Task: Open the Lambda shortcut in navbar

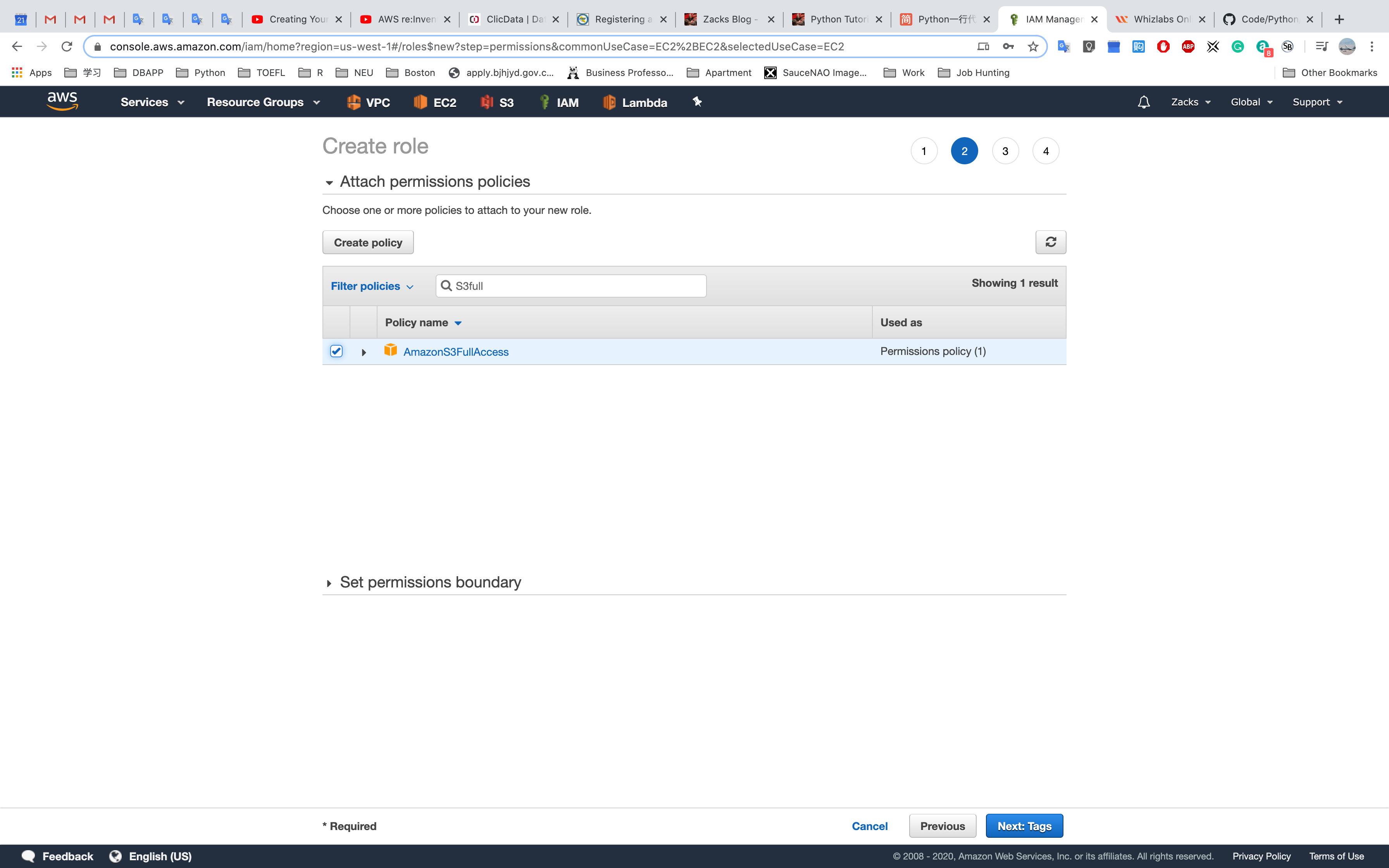Action: click(x=635, y=102)
